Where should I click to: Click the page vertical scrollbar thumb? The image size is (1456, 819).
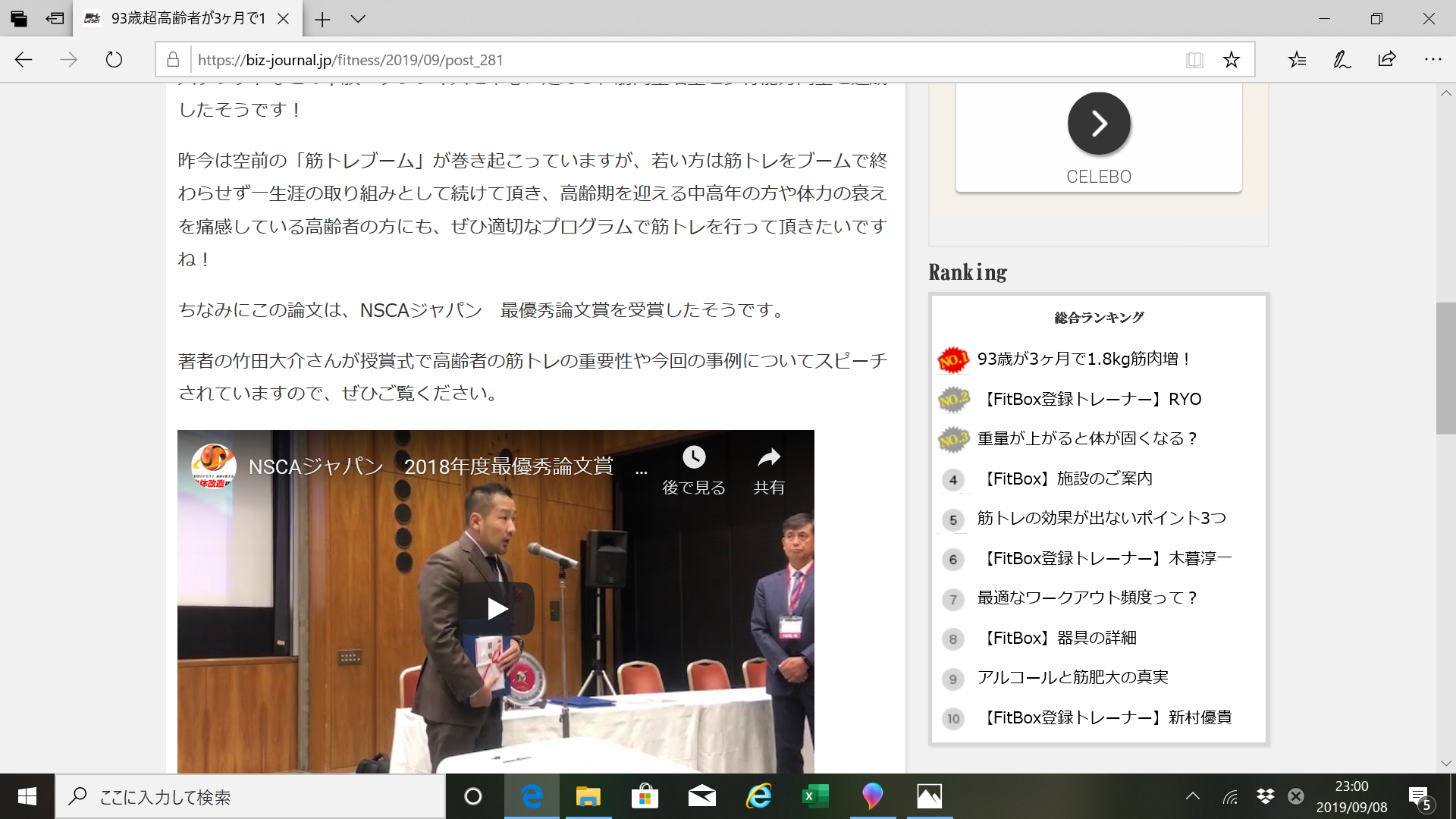pyautogui.click(x=1445, y=368)
